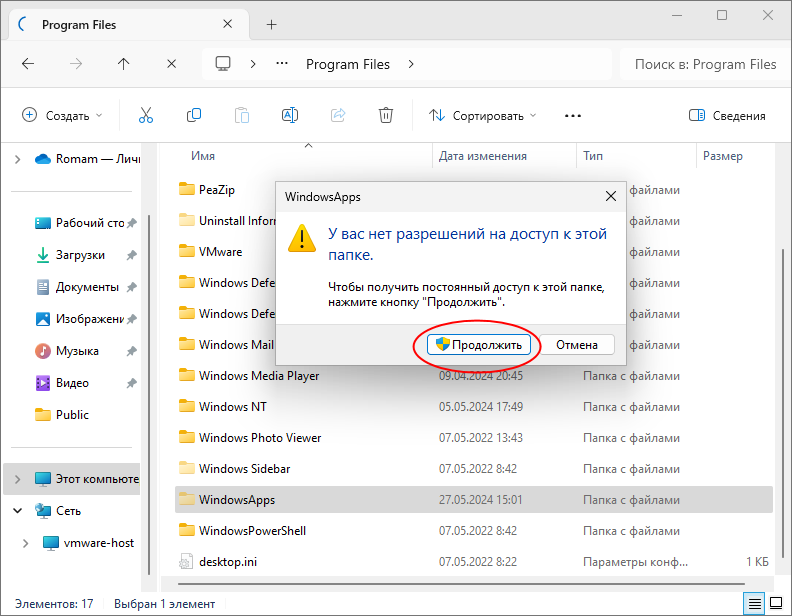Select the Windows NT folder
This screenshot has height=616, width=792.
click(x=223, y=406)
